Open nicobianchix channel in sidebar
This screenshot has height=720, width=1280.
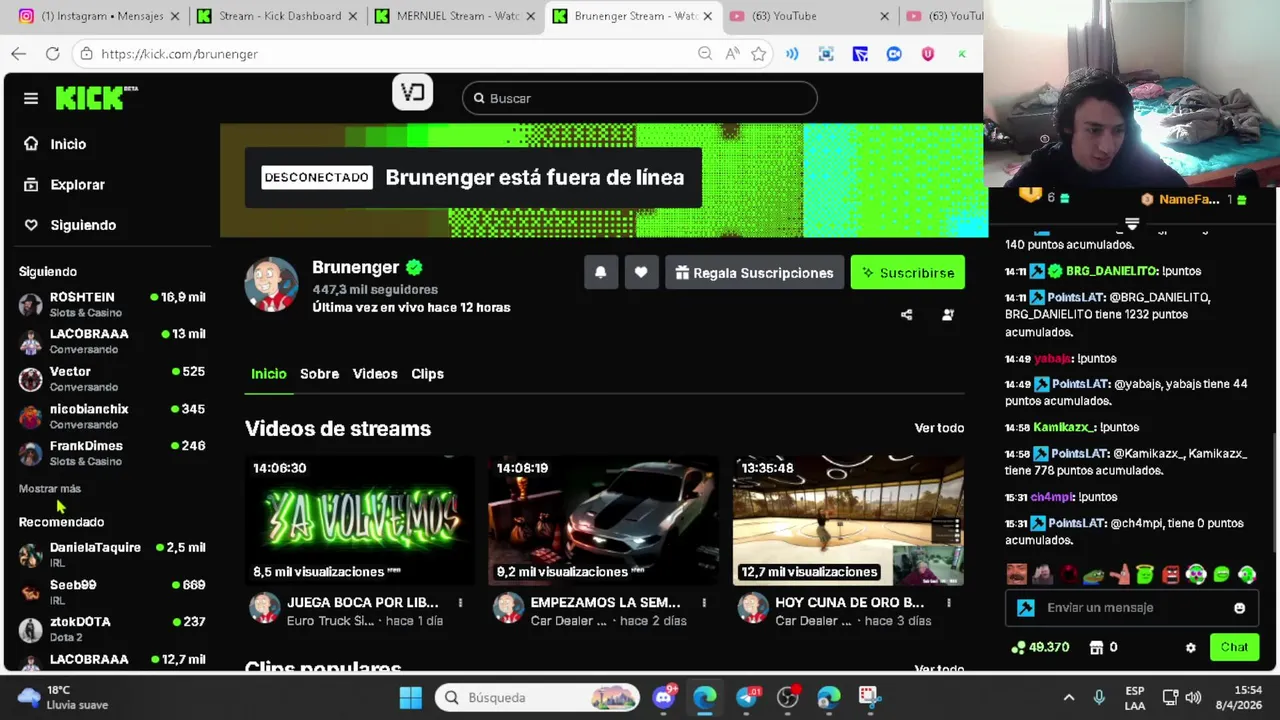[x=112, y=416]
